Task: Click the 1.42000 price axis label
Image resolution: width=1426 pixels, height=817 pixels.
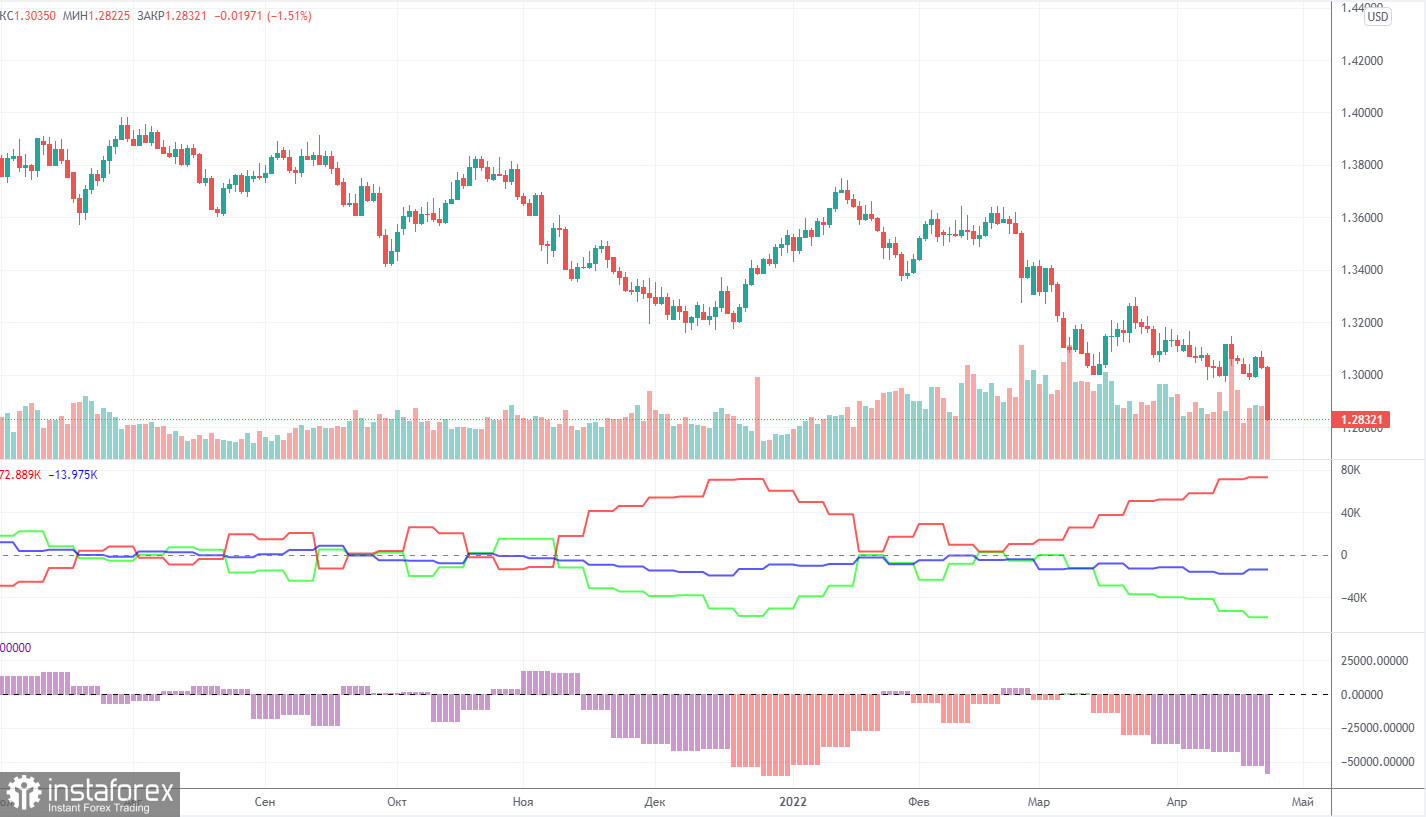Action: [1364, 61]
